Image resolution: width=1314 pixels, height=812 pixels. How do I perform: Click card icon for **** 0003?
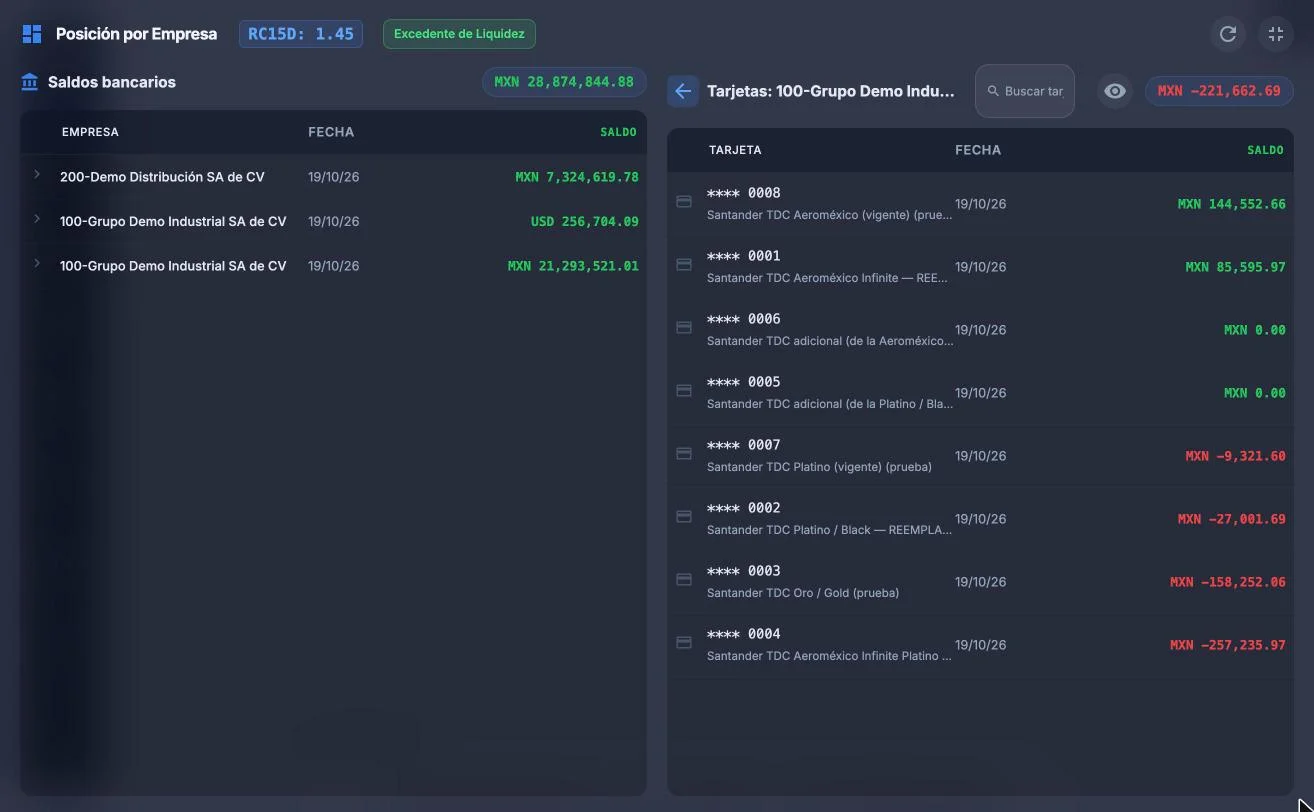(x=684, y=579)
